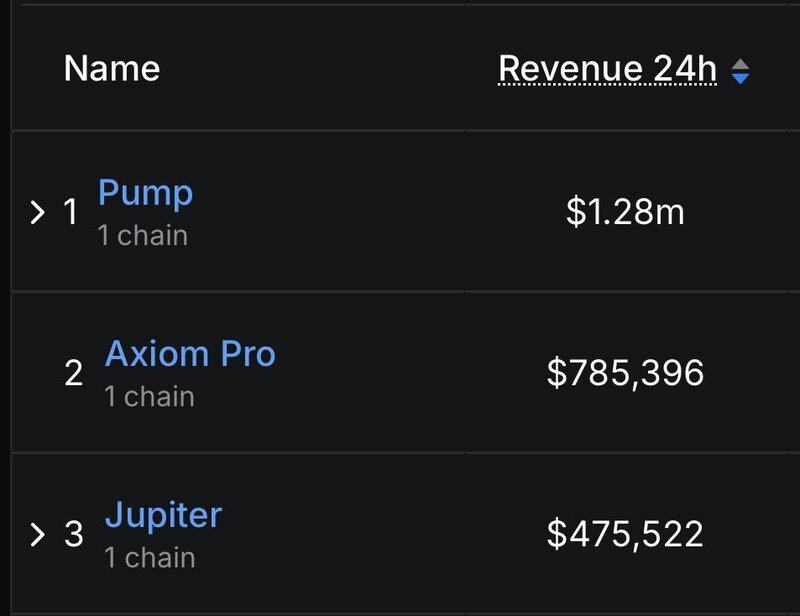This screenshot has width=800, height=616.
Task: Click the empty header area between Name and Revenue
Action: point(330,69)
